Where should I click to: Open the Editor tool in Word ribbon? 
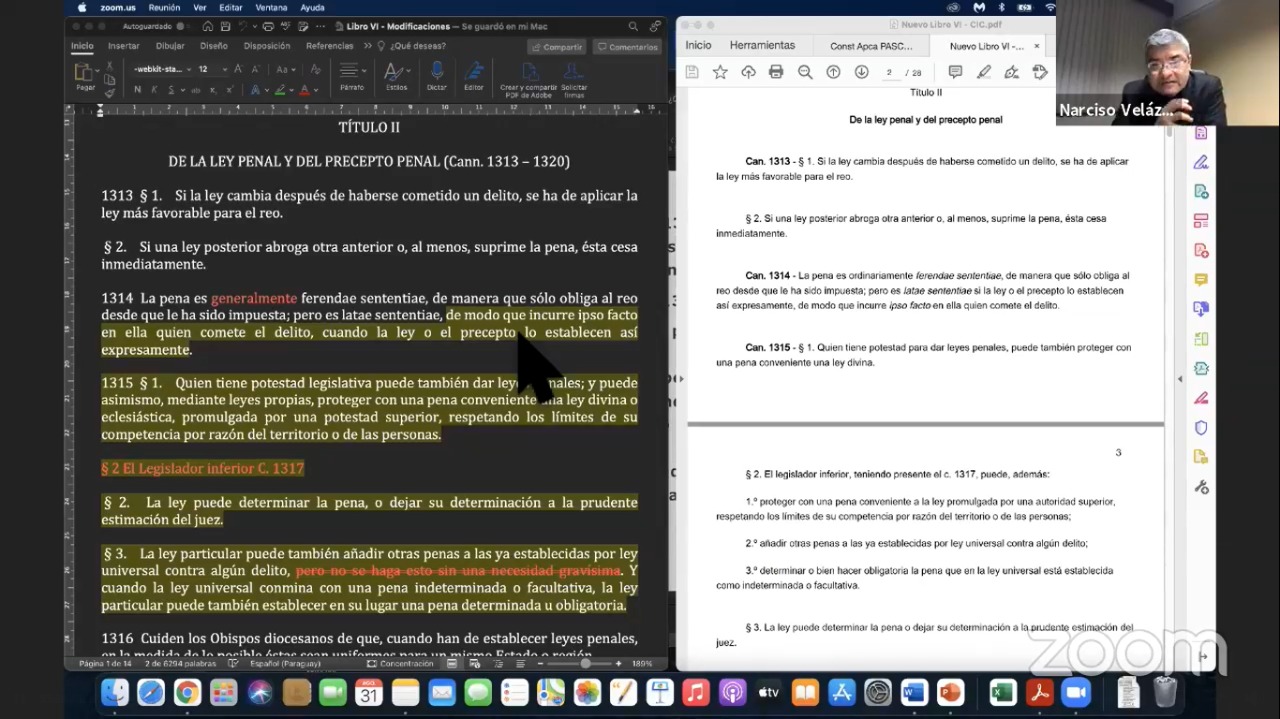tap(474, 72)
